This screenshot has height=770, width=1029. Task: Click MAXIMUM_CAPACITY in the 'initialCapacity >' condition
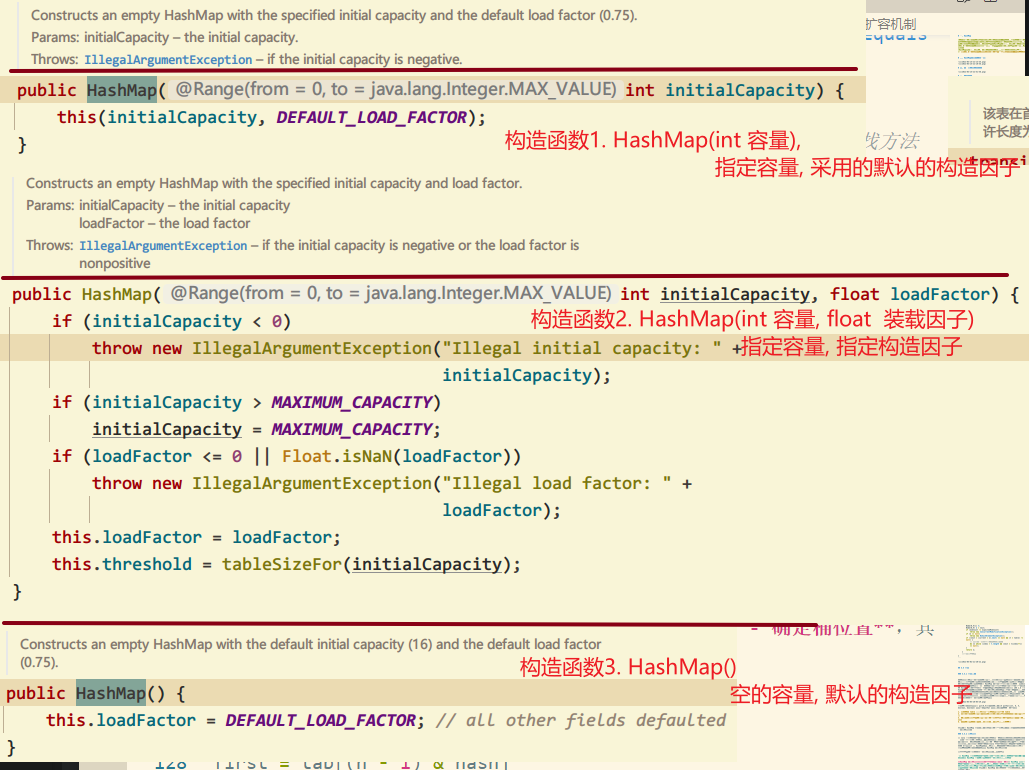pos(352,402)
